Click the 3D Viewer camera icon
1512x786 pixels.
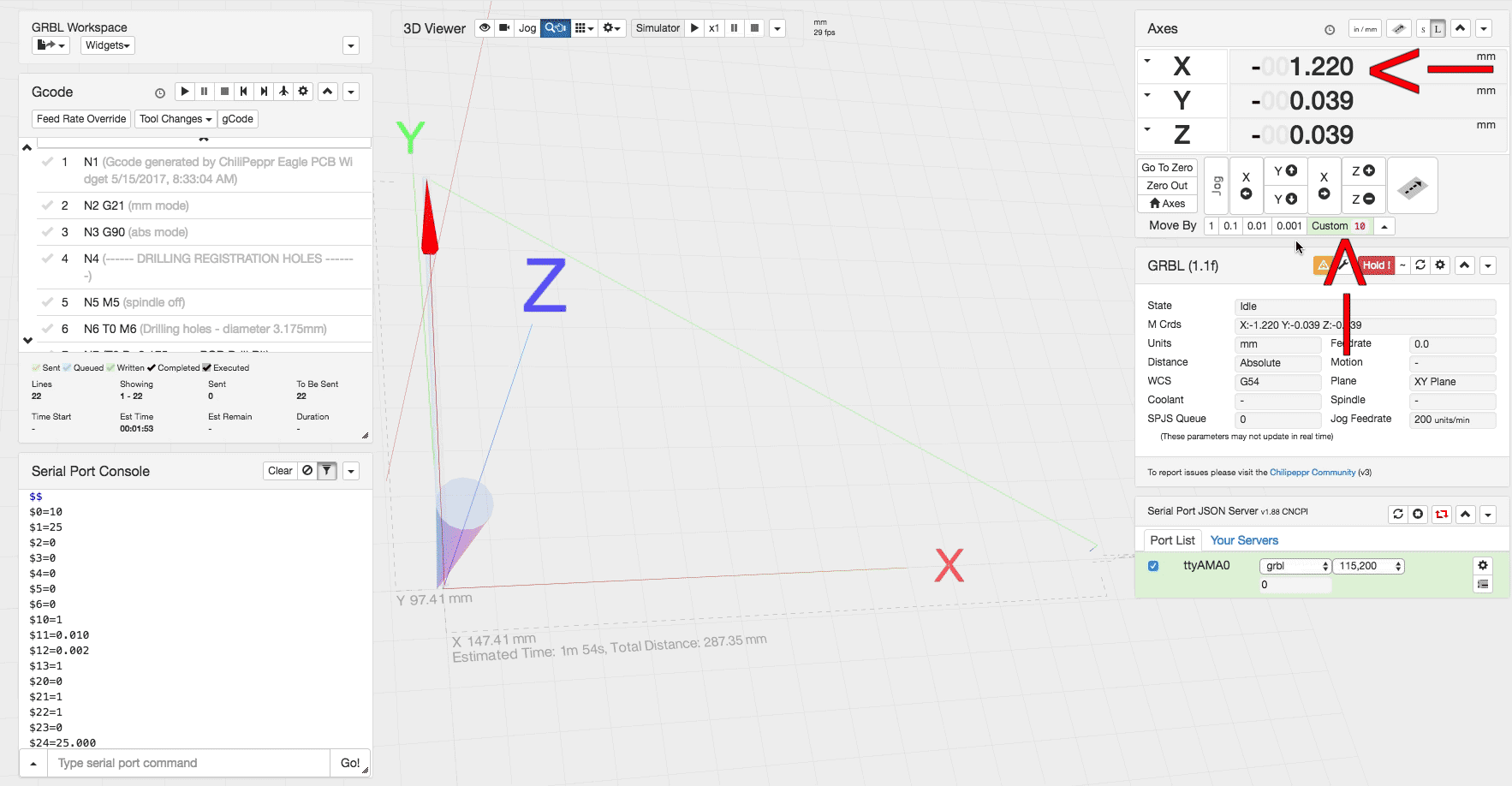(x=504, y=28)
